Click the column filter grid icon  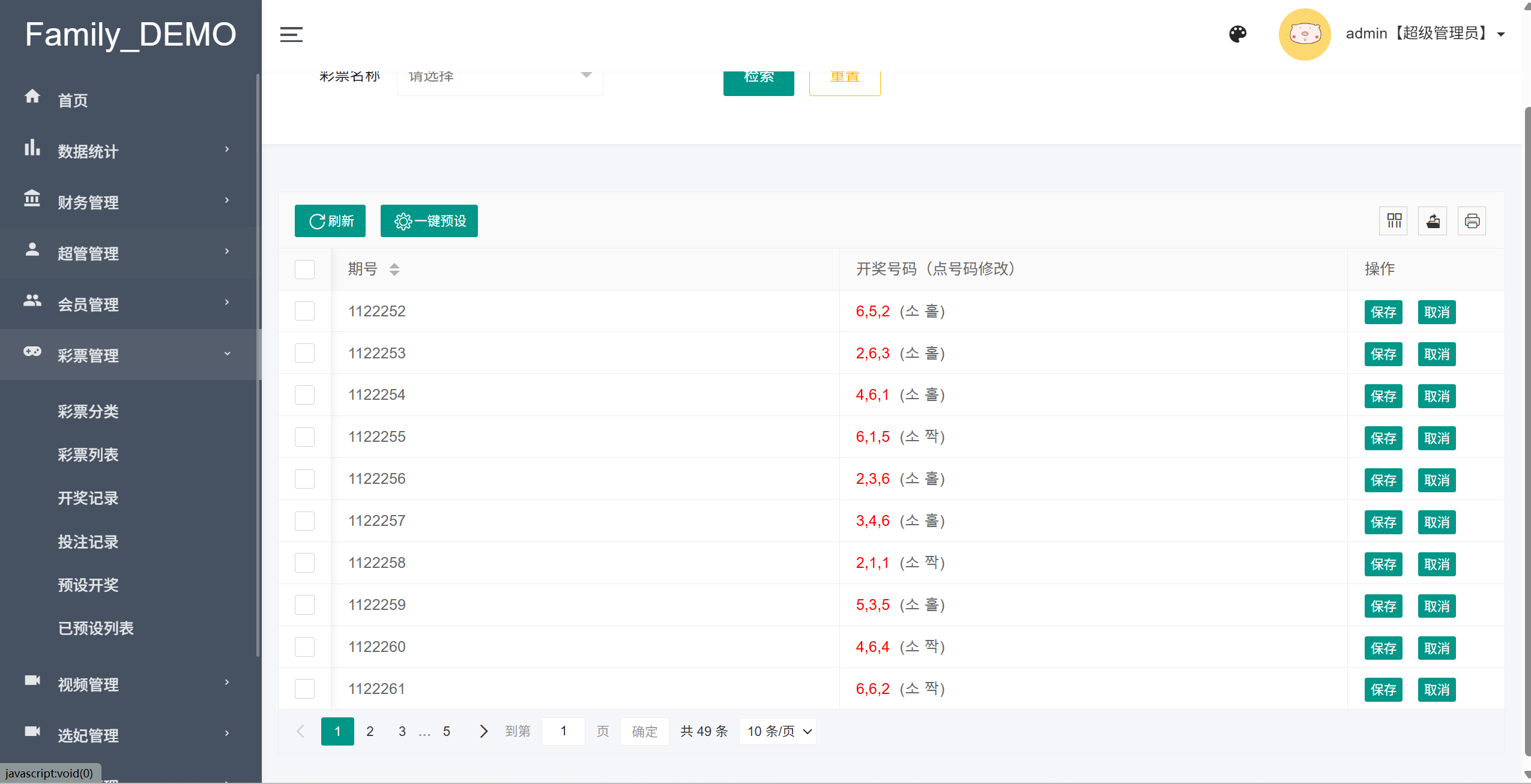(x=1394, y=221)
